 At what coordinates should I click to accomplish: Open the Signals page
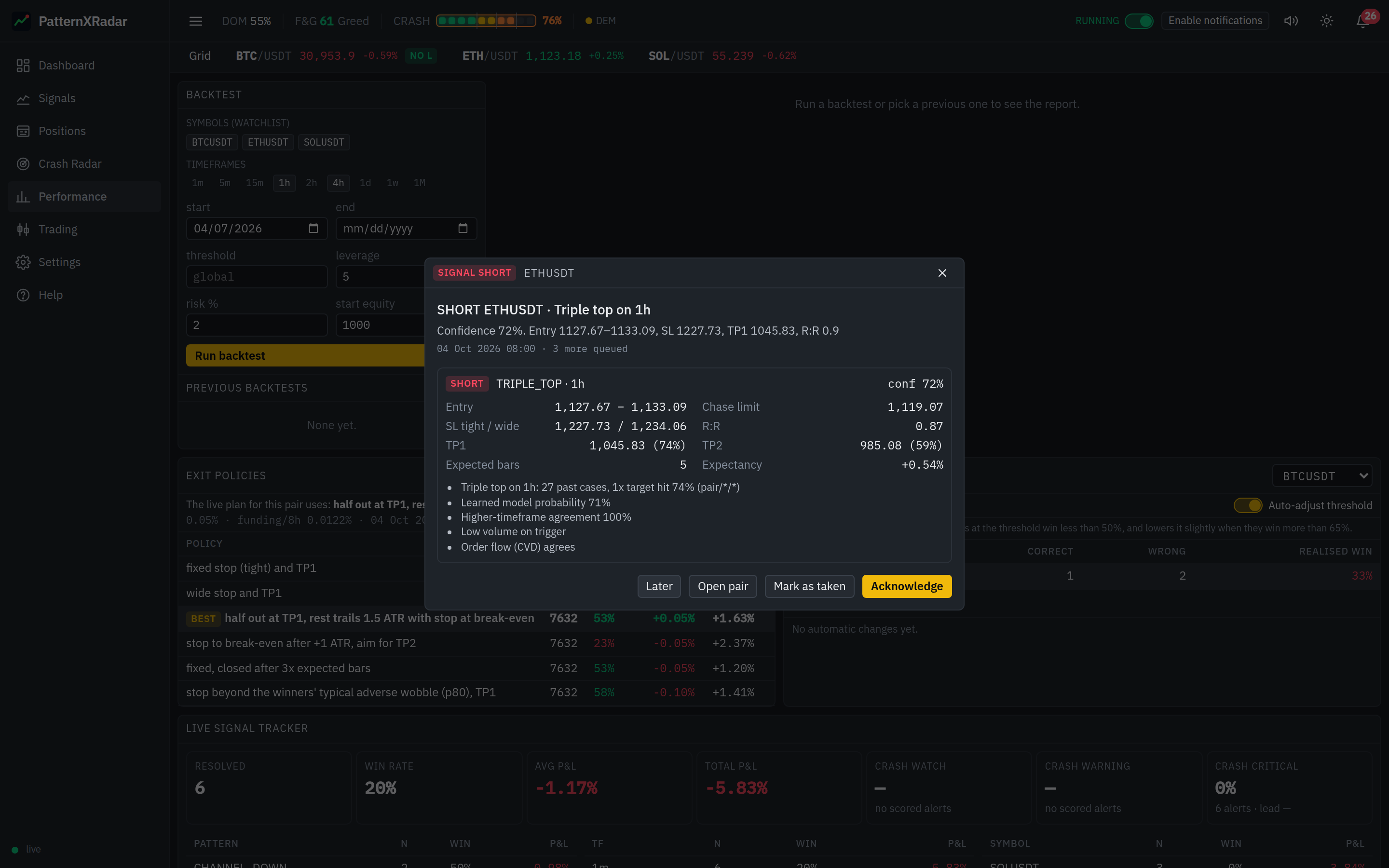[84, 98]
